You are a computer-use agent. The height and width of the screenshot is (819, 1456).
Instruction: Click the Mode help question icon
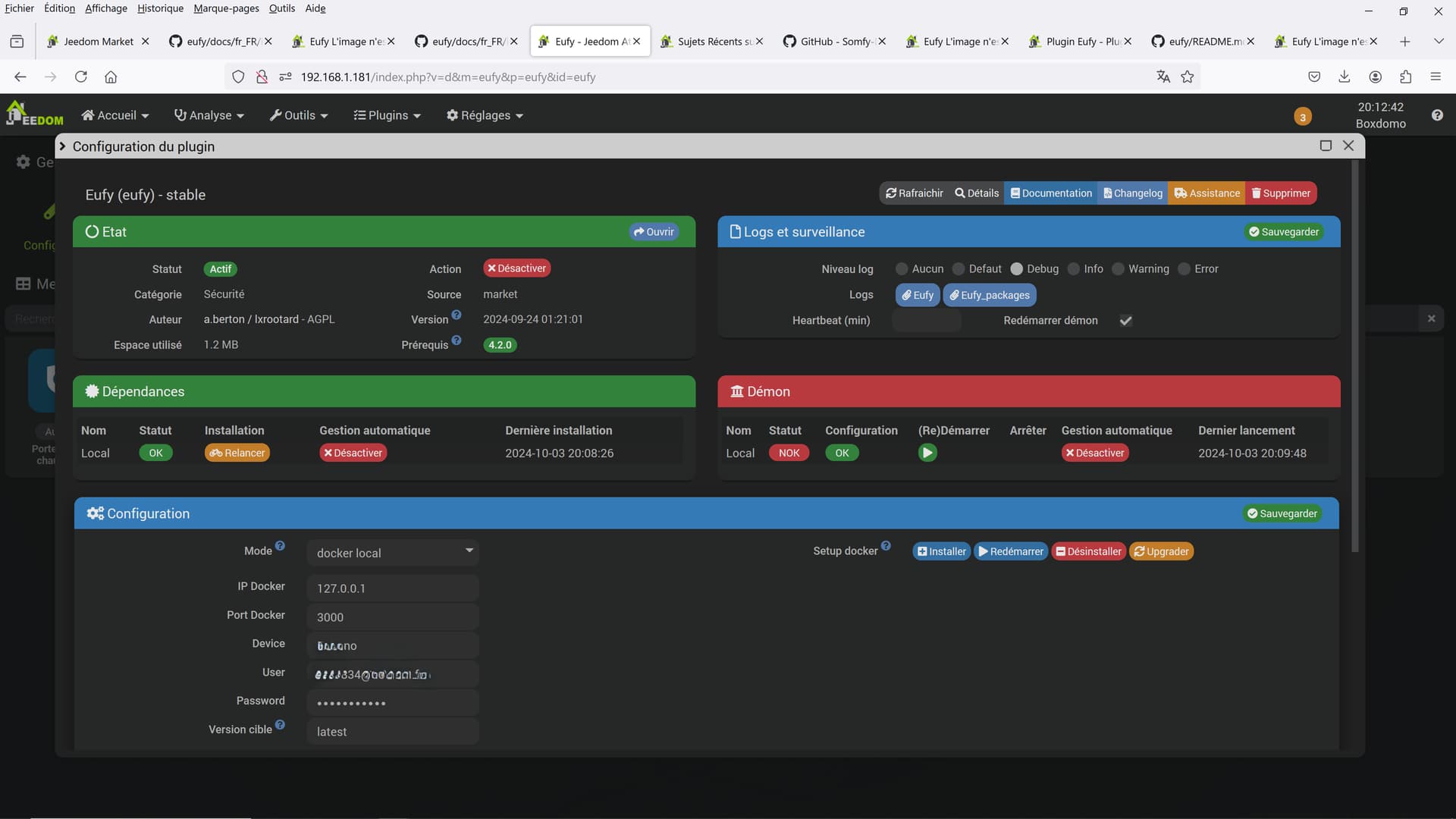click(280, 546)
